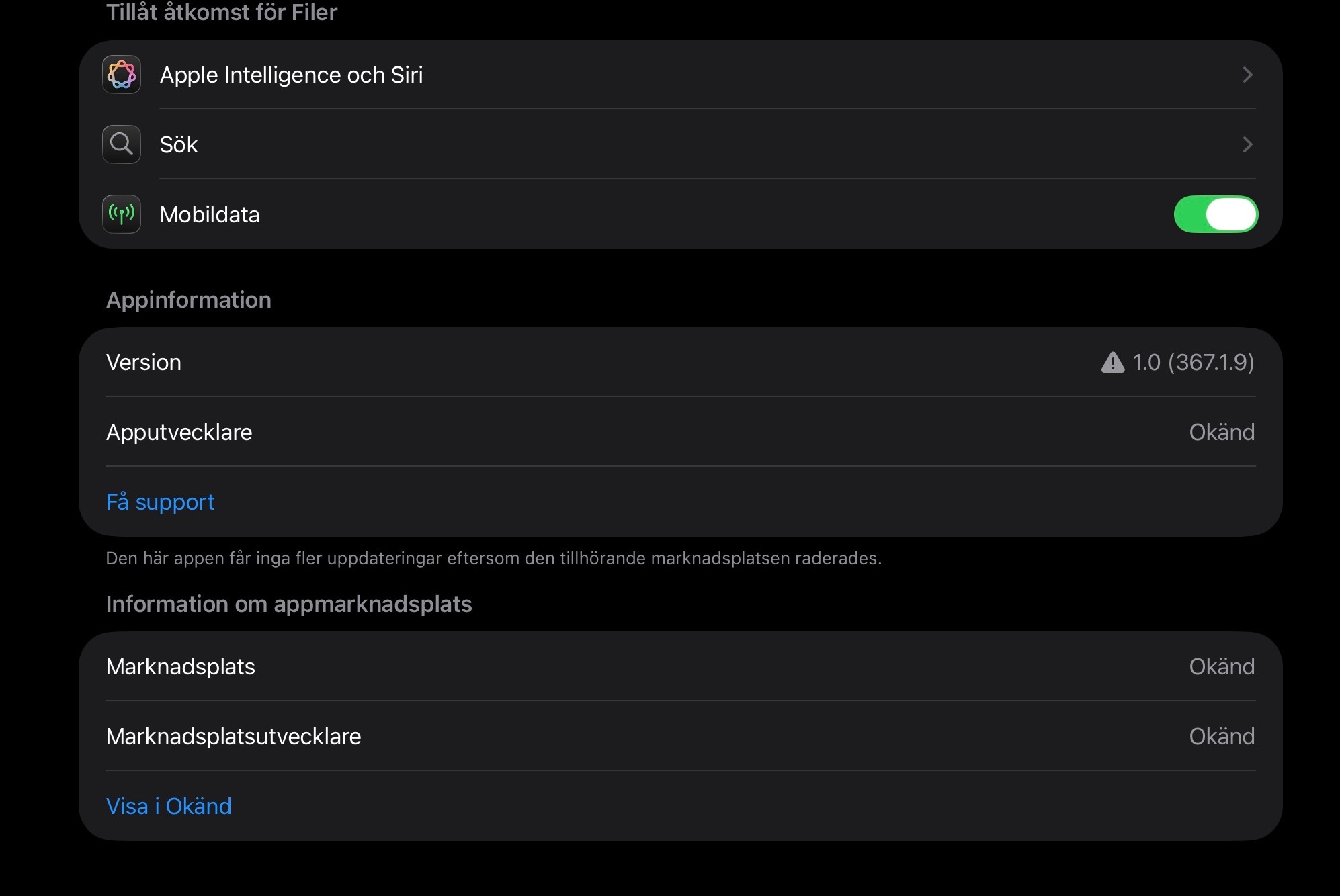
Task: Click the Apple Intelligence och Siri icon
Action: pos(122,75)
